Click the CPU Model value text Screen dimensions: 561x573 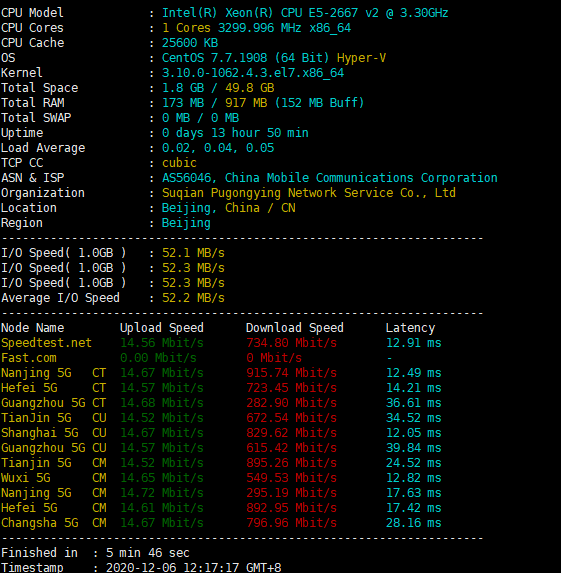305,13
